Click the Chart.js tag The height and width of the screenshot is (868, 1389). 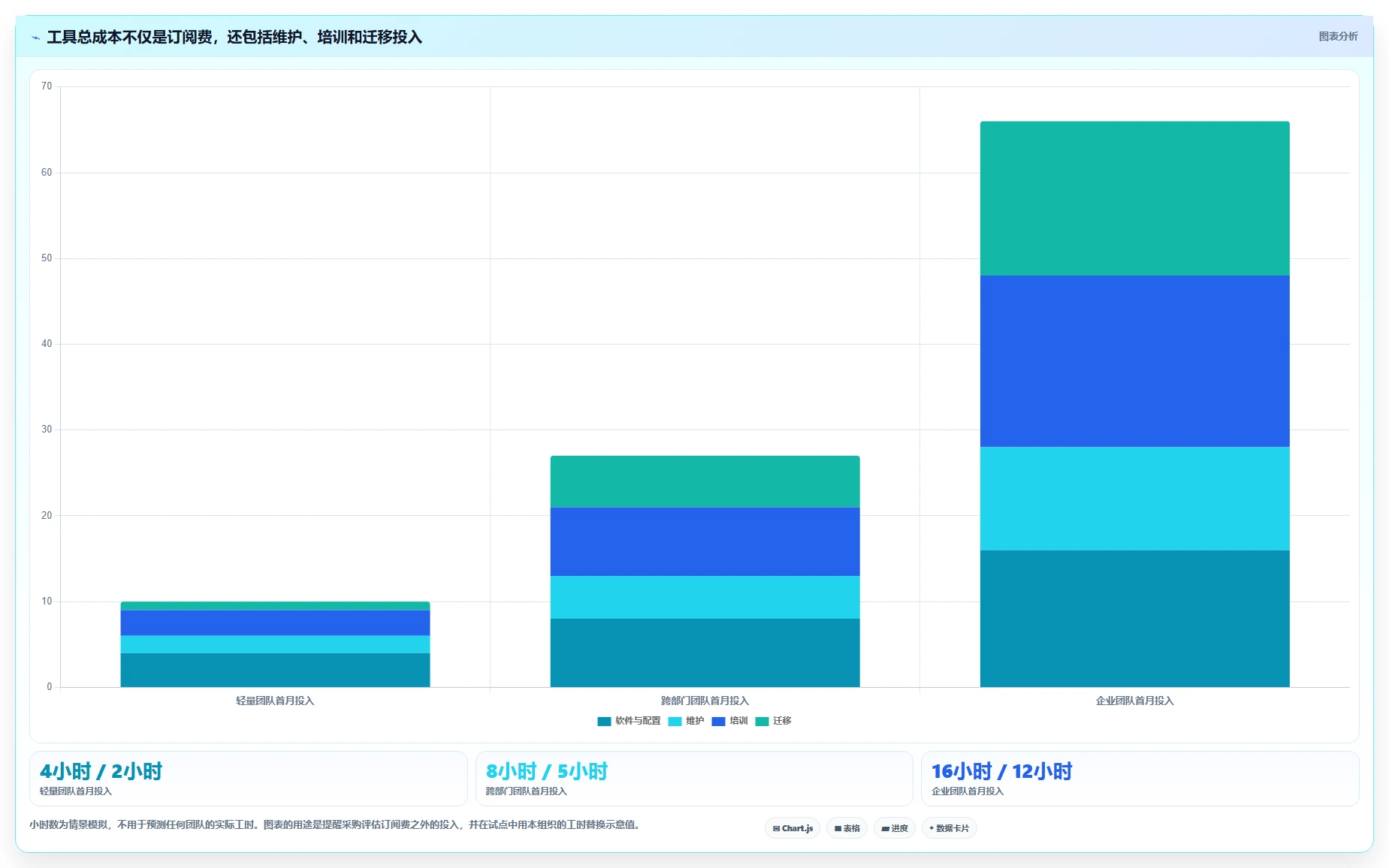[x=793, y=828]
